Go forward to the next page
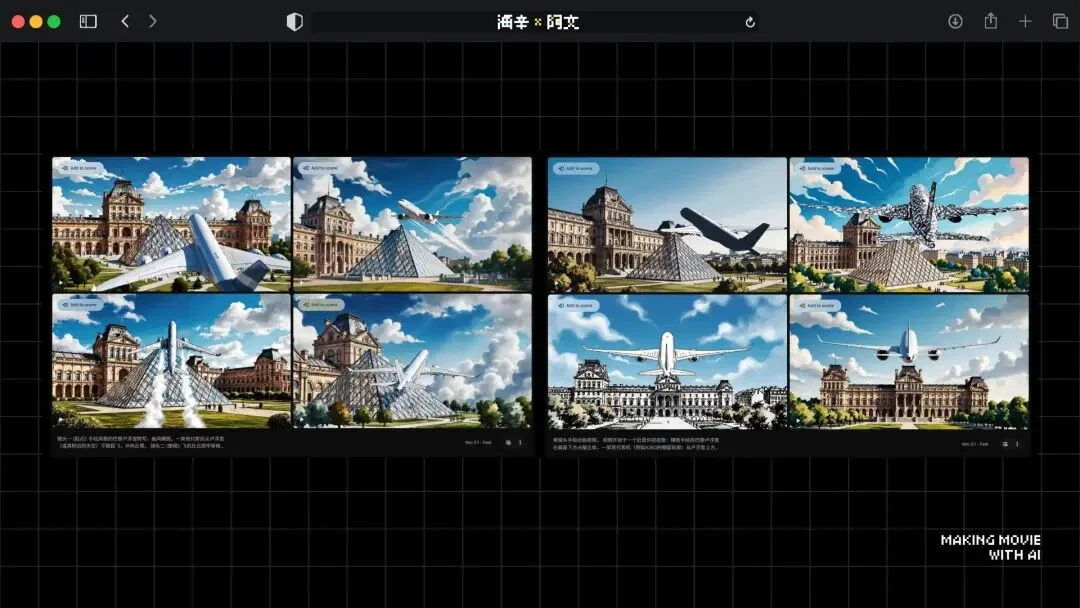Screen dimensions: 1080x608 click(x=152, y=21)
